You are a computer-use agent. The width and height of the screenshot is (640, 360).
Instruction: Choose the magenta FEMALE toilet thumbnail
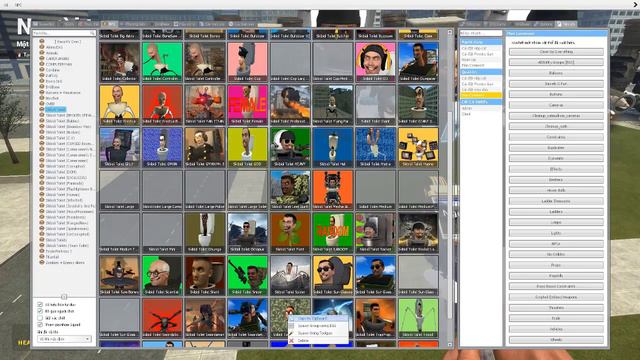(x=247, y=104)
